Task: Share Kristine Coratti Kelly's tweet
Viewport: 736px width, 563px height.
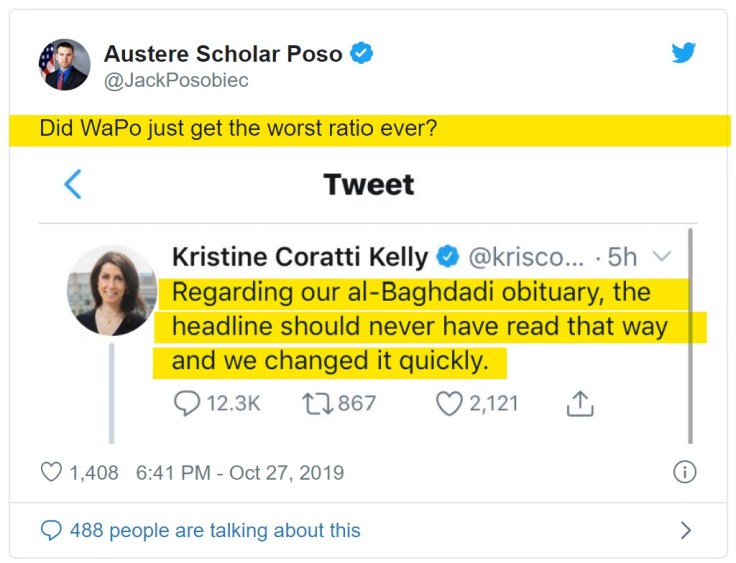Action: pos(579,403)
